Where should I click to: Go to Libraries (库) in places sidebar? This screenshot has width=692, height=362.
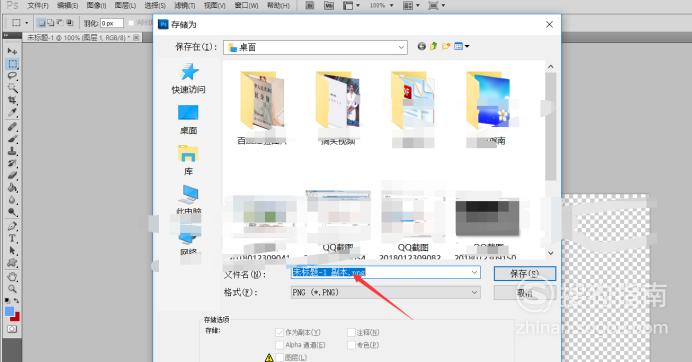click(x=188, y=160)
